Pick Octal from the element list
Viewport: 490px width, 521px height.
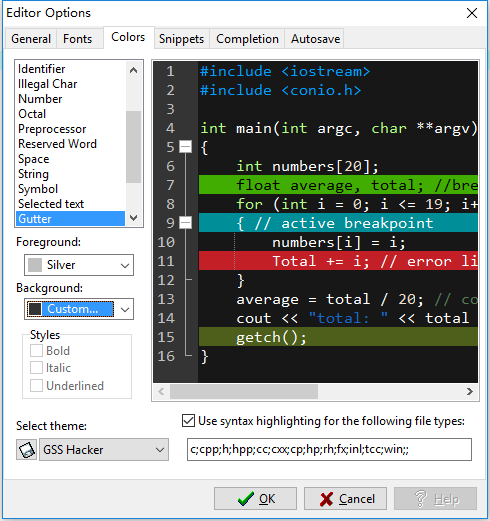(70, 114)
